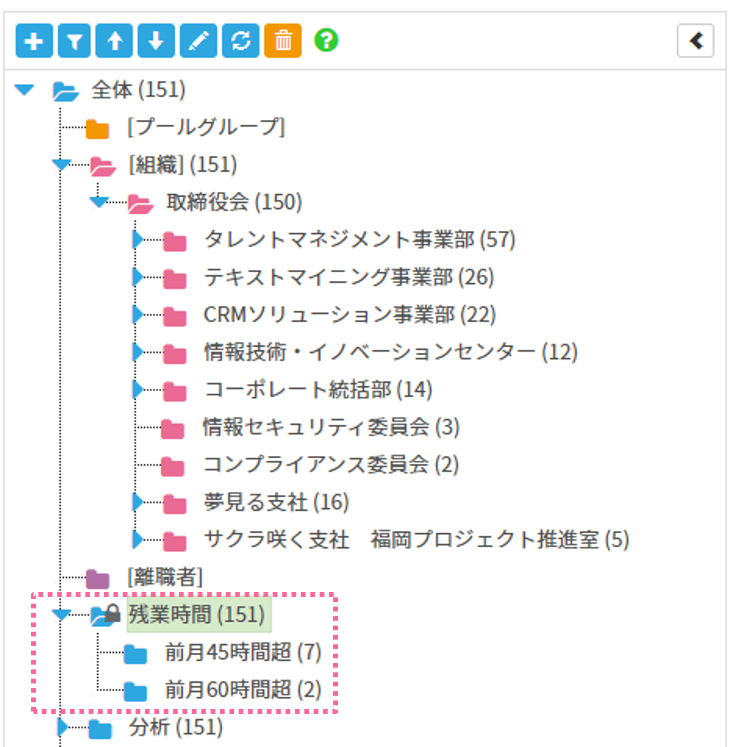The width and height of the screenshot is (730, 747).
Task: Click the move up arrow icon
Action: pos(117,41)
